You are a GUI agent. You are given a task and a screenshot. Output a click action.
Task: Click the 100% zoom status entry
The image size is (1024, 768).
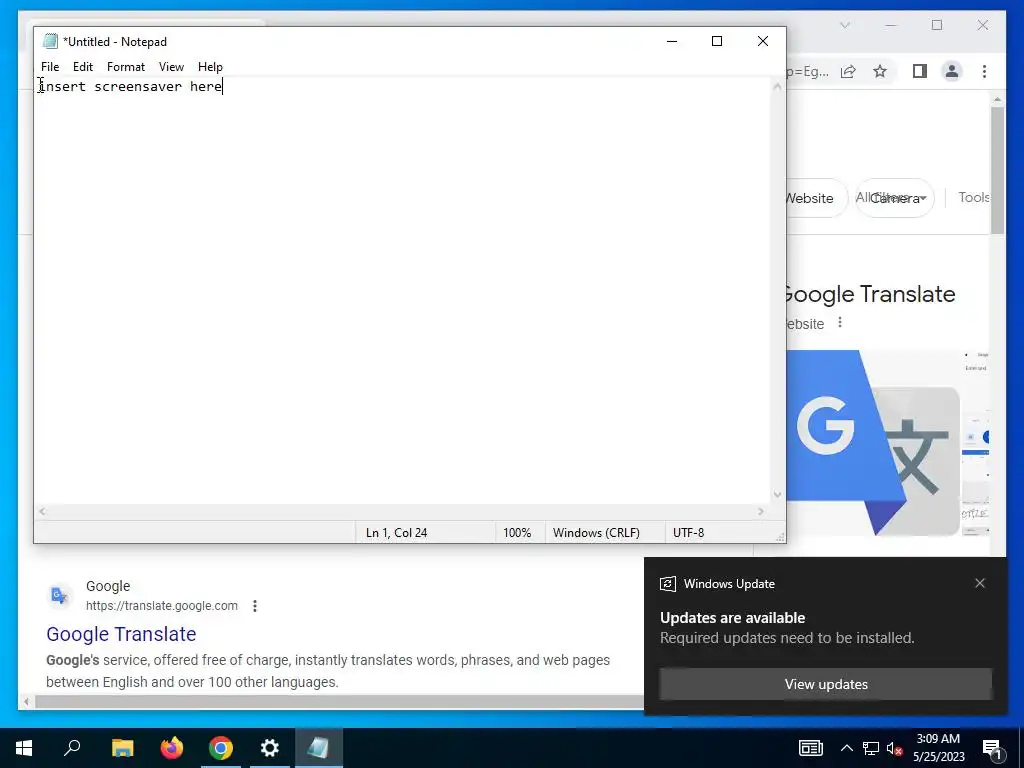coord(517,533)
